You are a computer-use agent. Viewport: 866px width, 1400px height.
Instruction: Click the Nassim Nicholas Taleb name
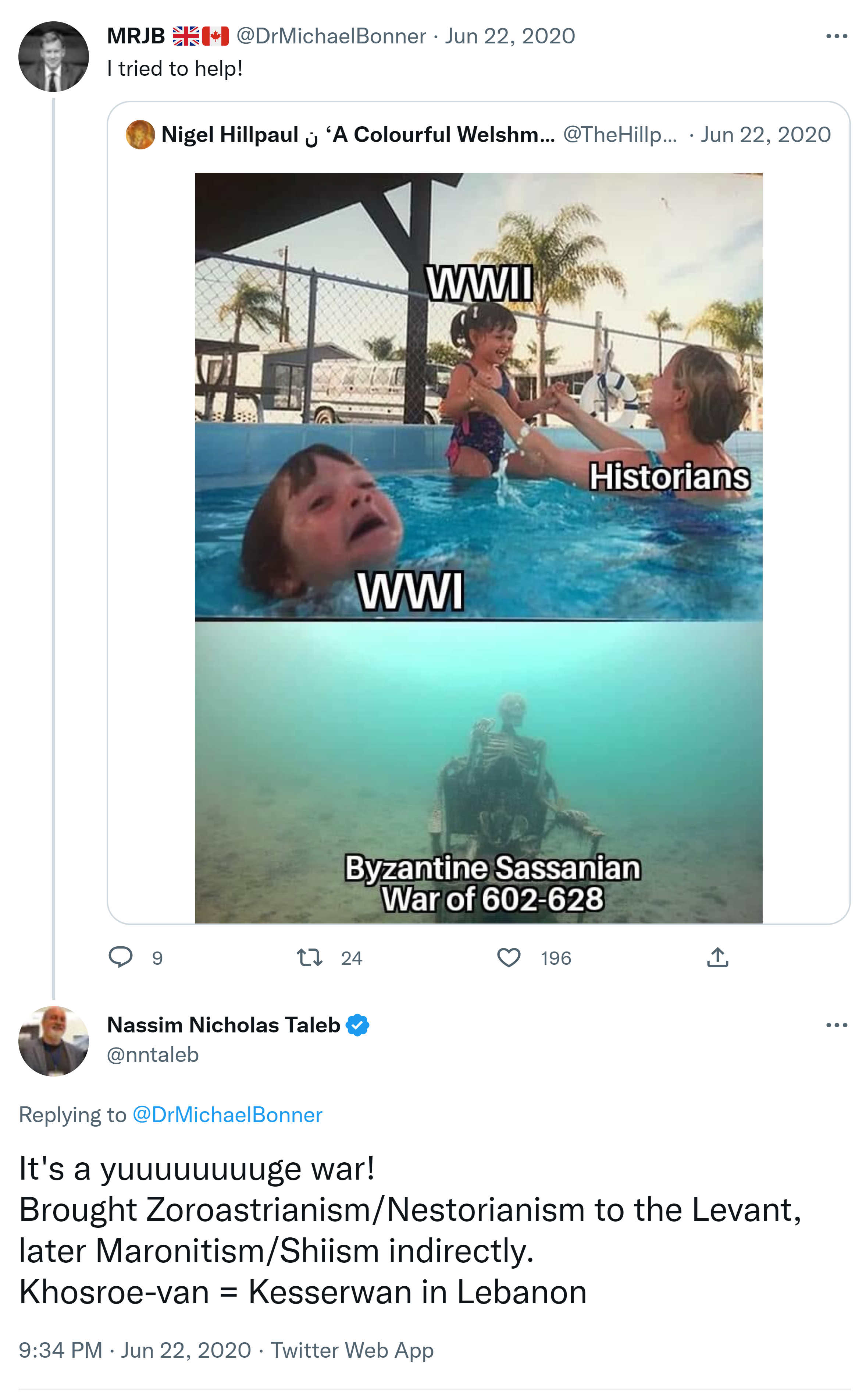pyautogui.click(x=223, y=1025)
